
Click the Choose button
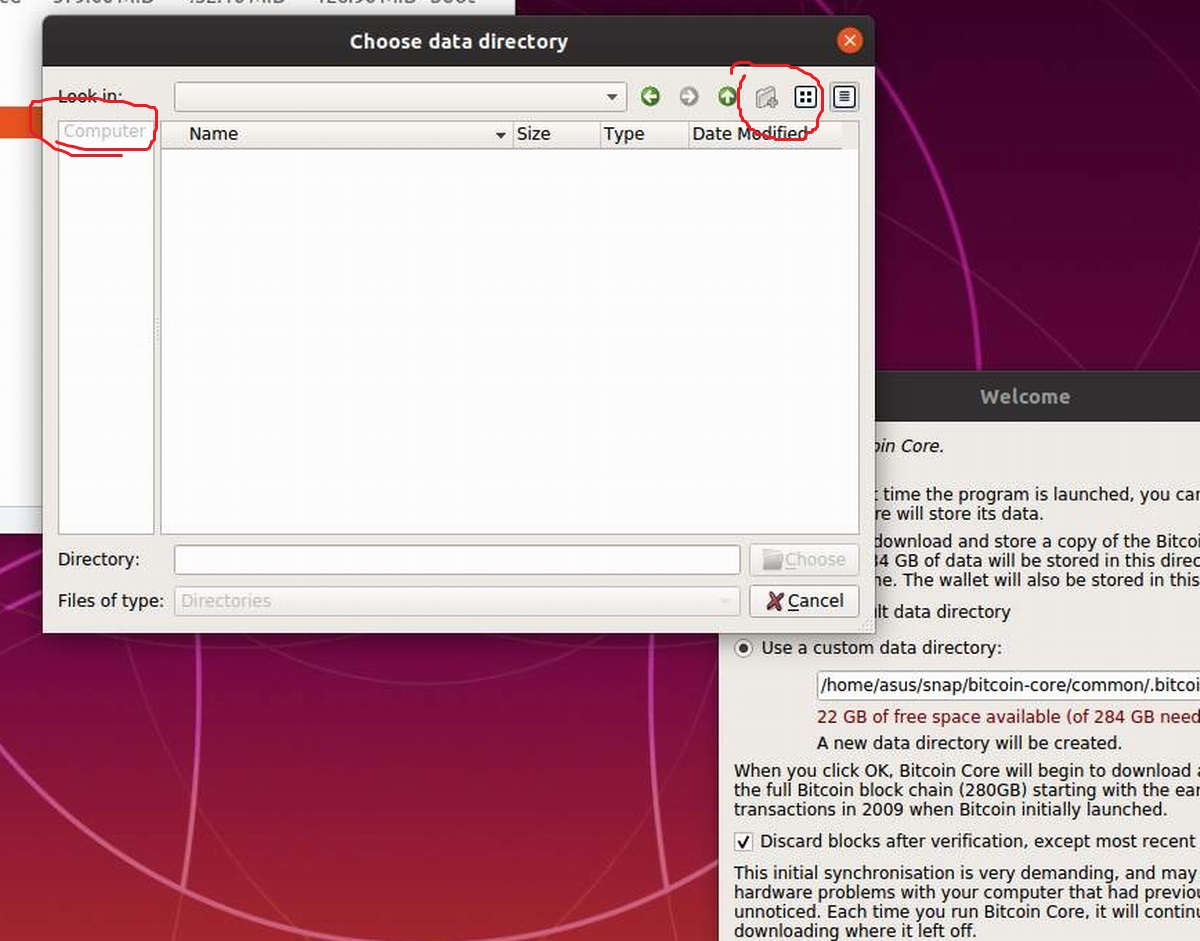point(804,560)
